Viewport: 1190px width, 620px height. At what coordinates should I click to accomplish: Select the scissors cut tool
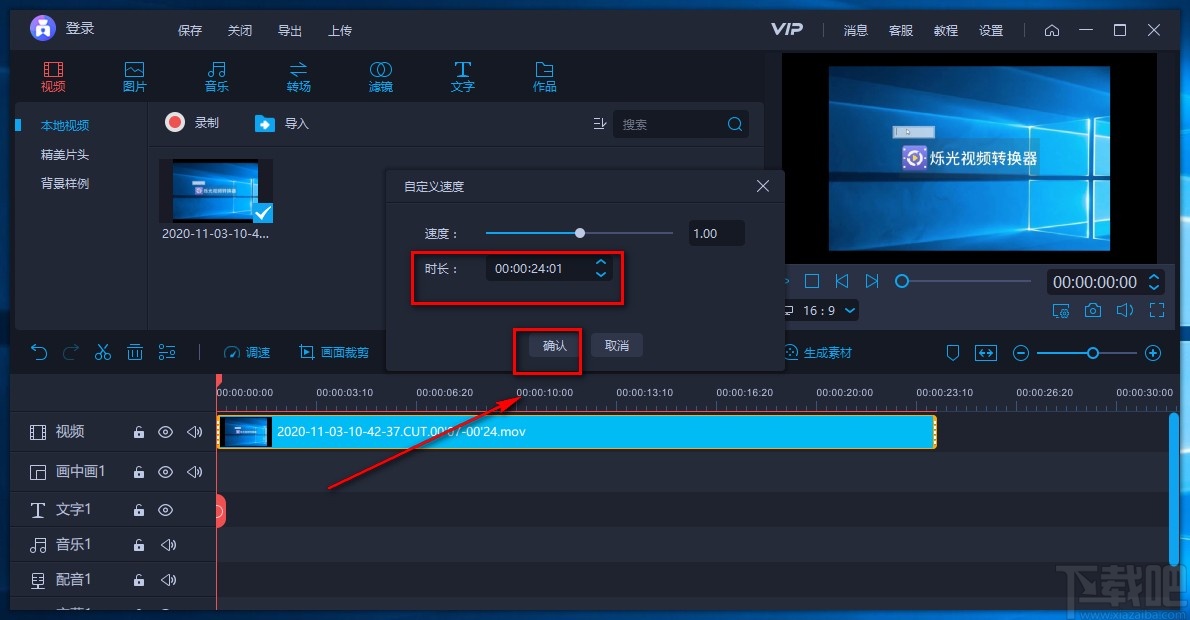pyautogui.click(x=102, y=352)
